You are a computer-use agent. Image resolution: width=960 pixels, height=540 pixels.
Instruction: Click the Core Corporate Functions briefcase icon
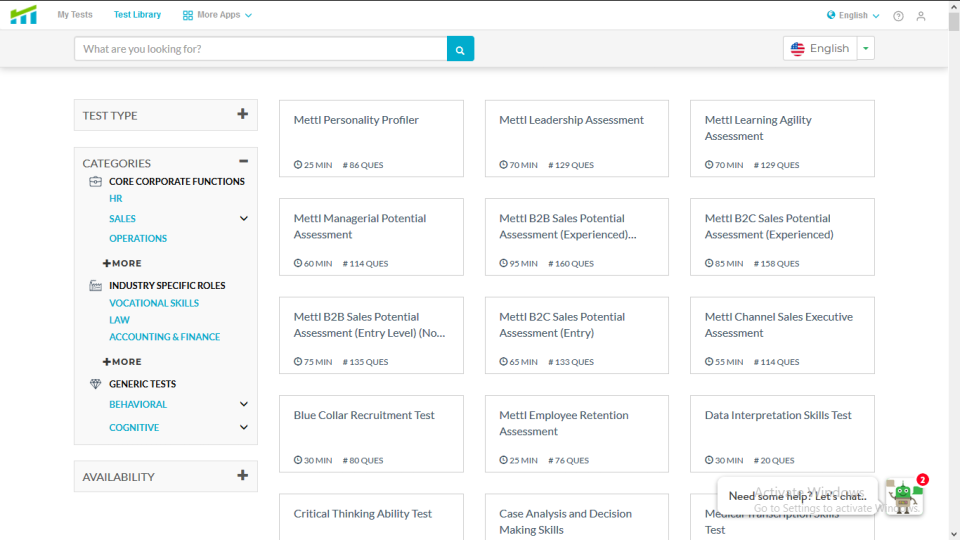pos(96,182)
